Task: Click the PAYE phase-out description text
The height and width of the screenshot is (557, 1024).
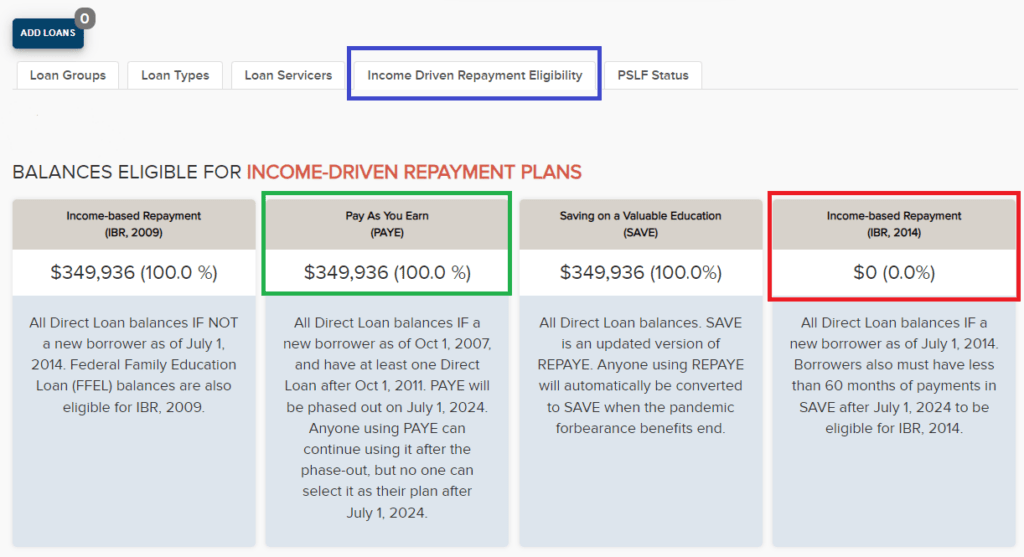Action: [x=387, y=418]
